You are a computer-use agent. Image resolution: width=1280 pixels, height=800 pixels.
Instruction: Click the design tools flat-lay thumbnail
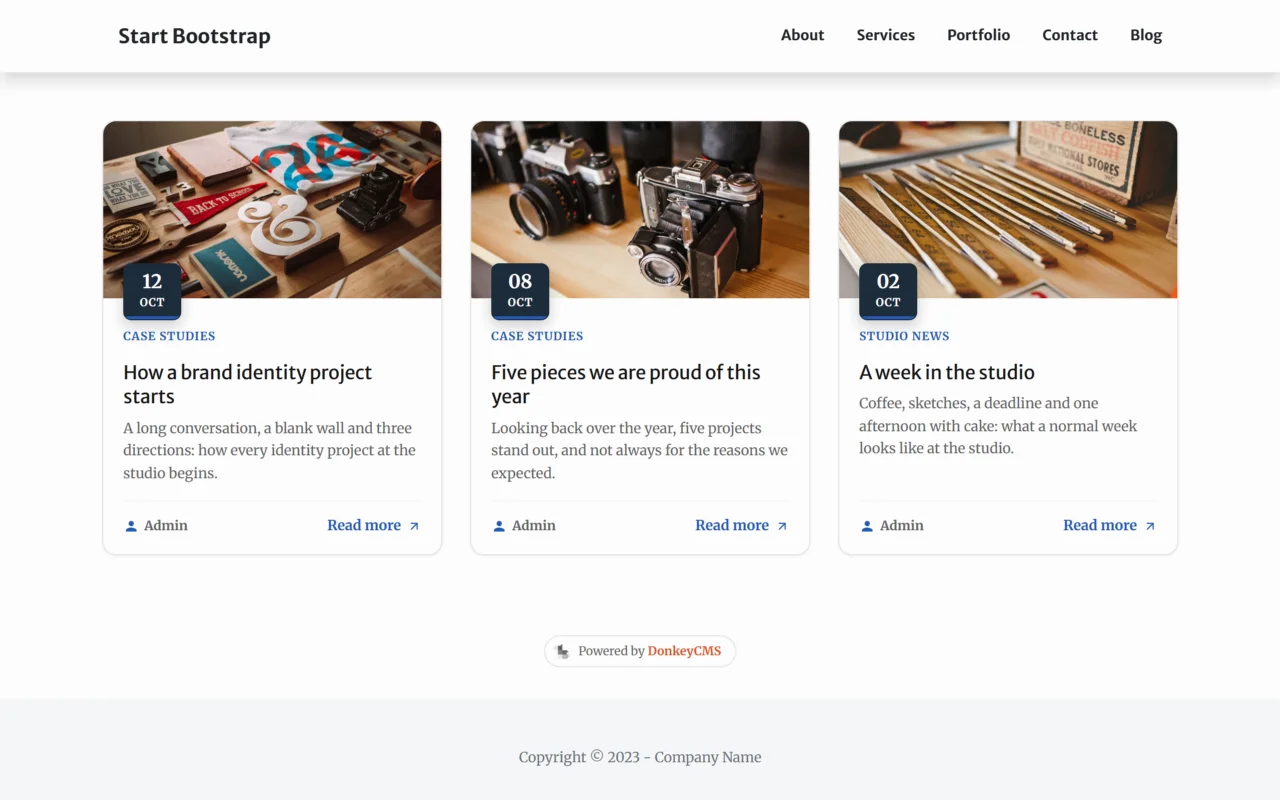click(x=272, y=210)
